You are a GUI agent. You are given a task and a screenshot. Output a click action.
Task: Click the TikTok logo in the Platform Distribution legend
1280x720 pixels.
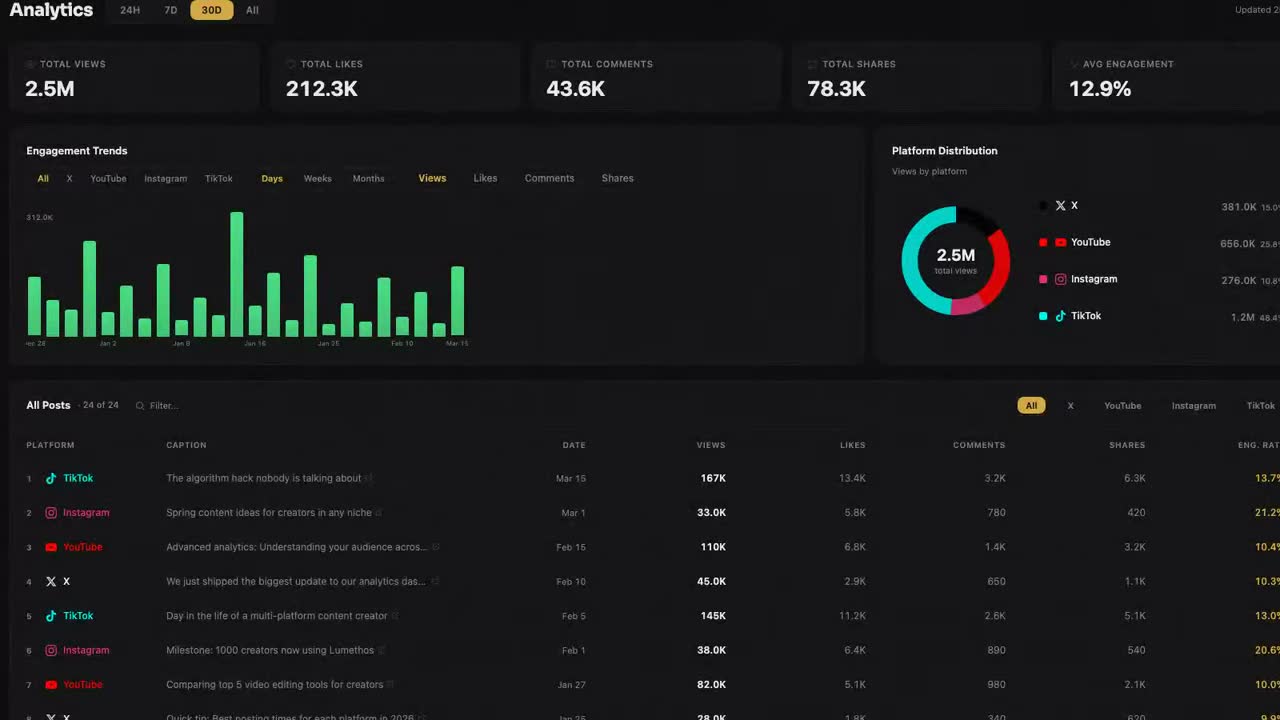click(1061, 316)
